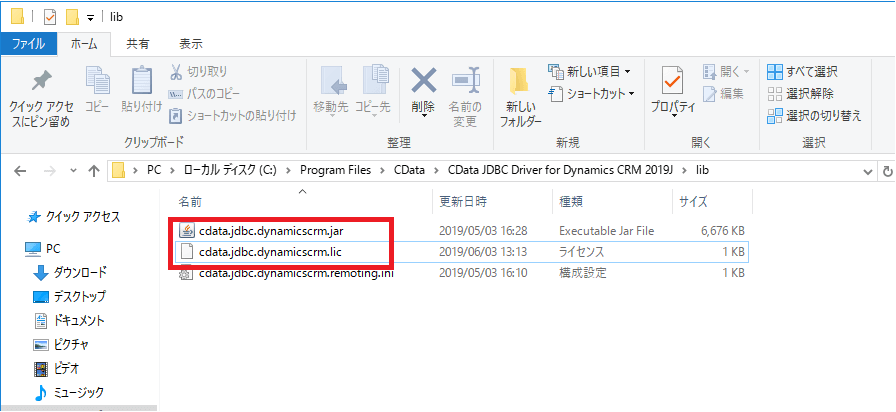Click the forward navigation arrow

pyautogui.click(x=49, y=170)
